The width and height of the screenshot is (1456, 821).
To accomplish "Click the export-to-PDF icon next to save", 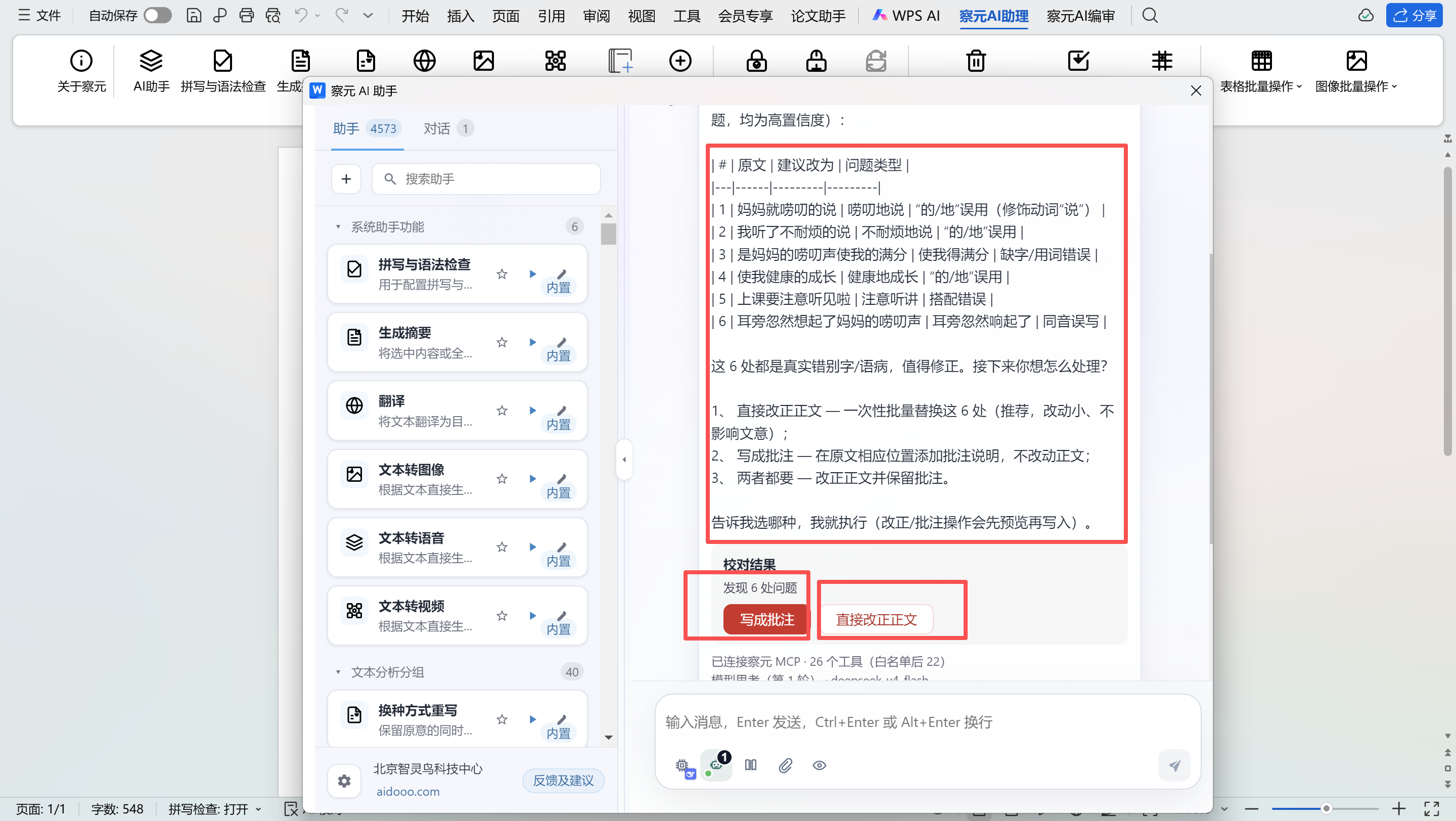I will point(220,15).
